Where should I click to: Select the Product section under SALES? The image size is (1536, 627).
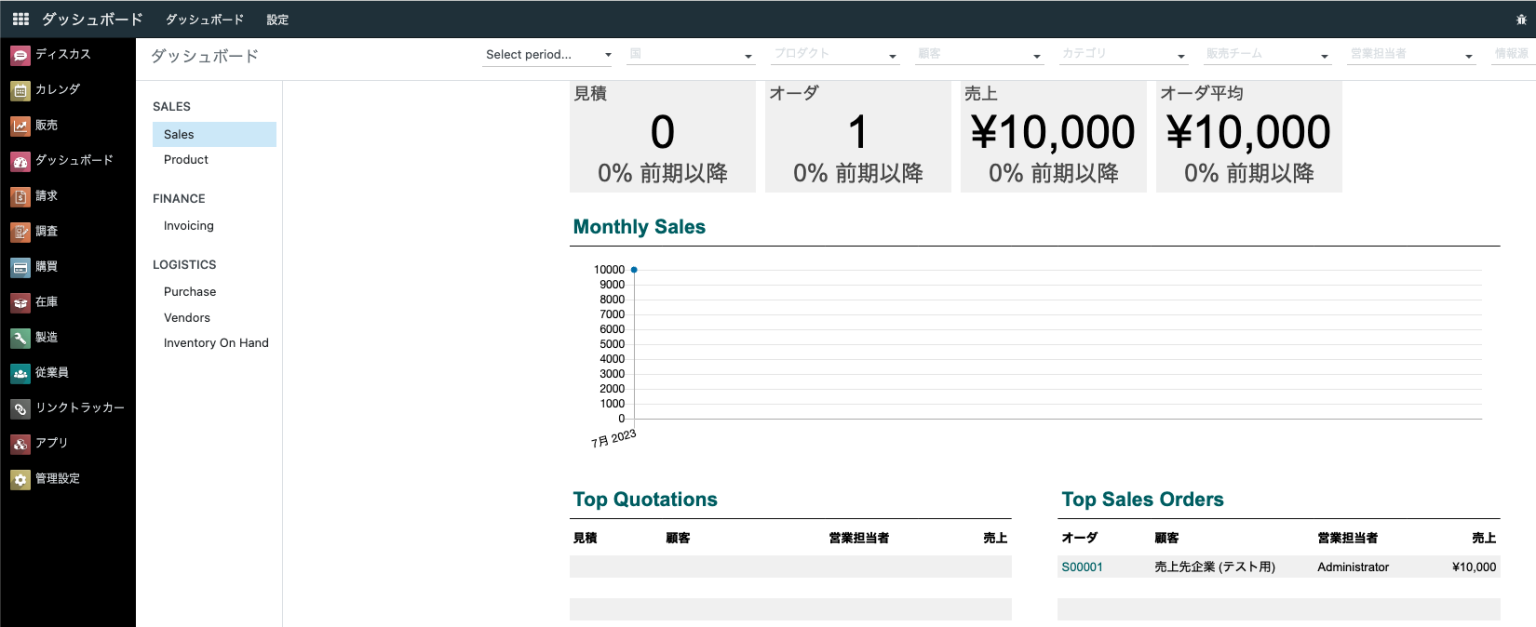(186, 159)
